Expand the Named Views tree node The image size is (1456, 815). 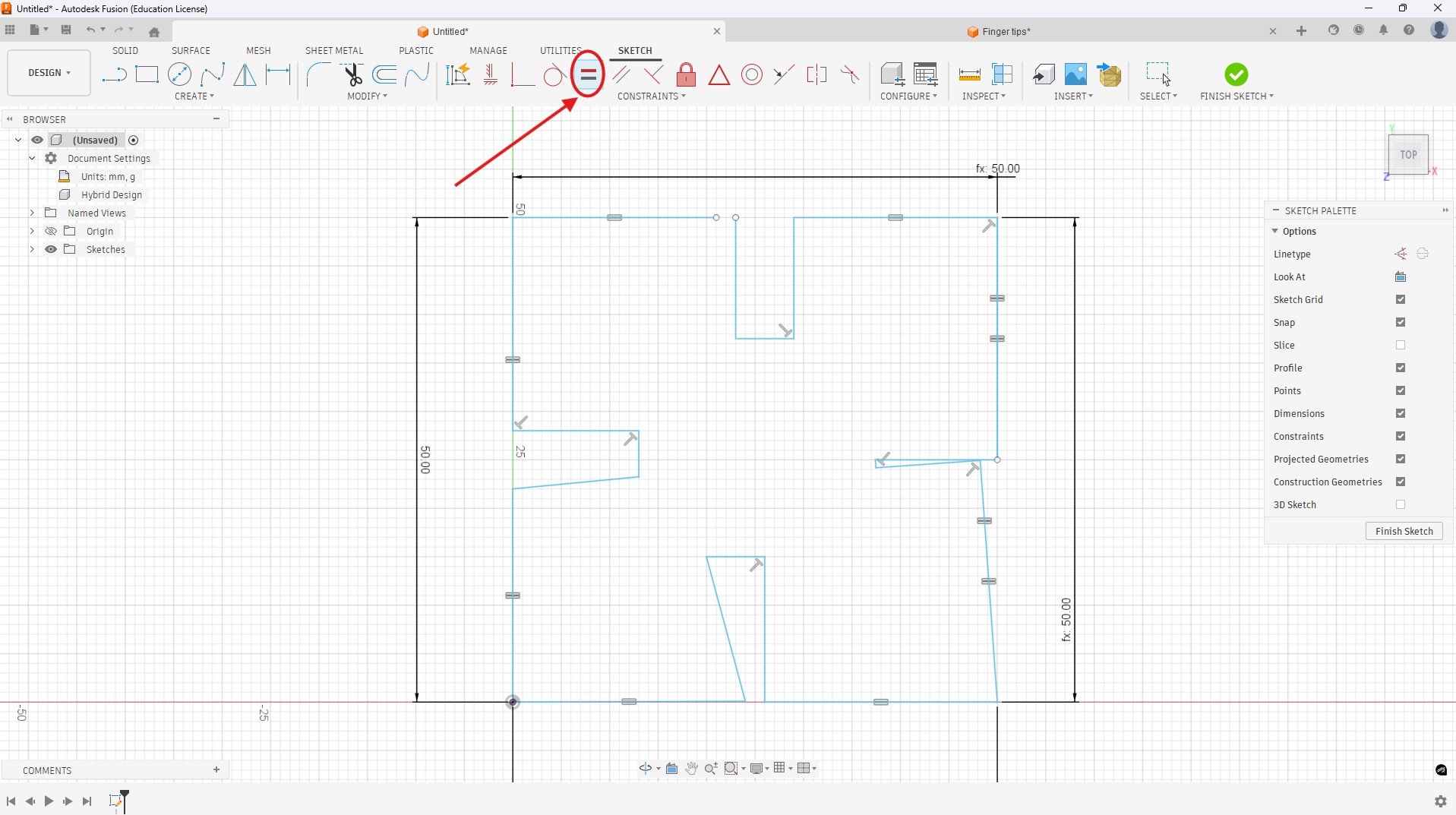tap(32, 213)
